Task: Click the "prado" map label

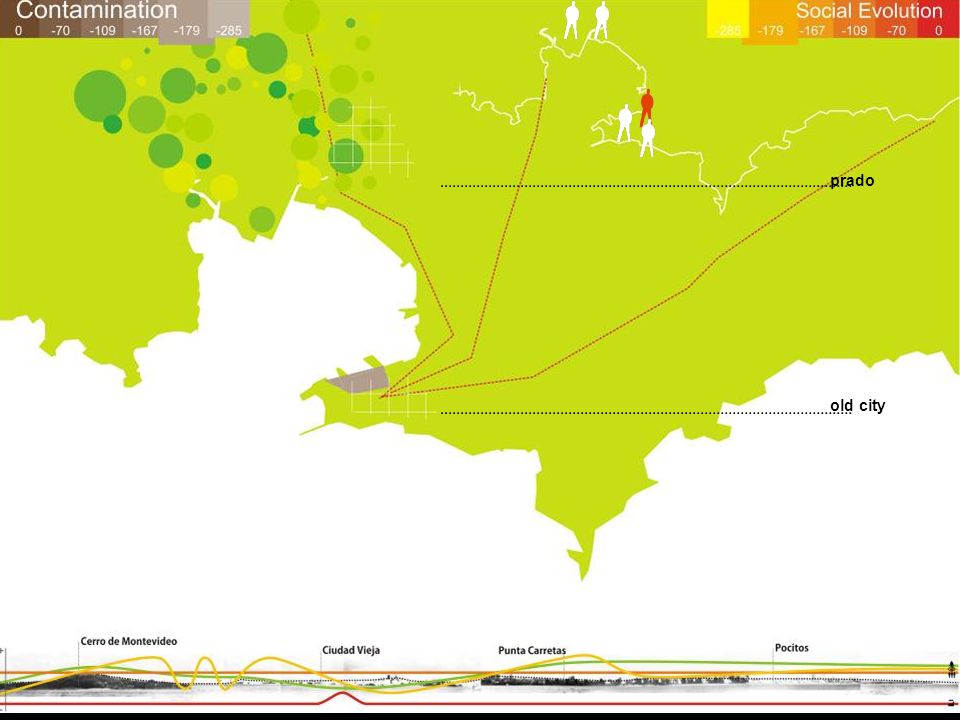Action: (852, 181)
